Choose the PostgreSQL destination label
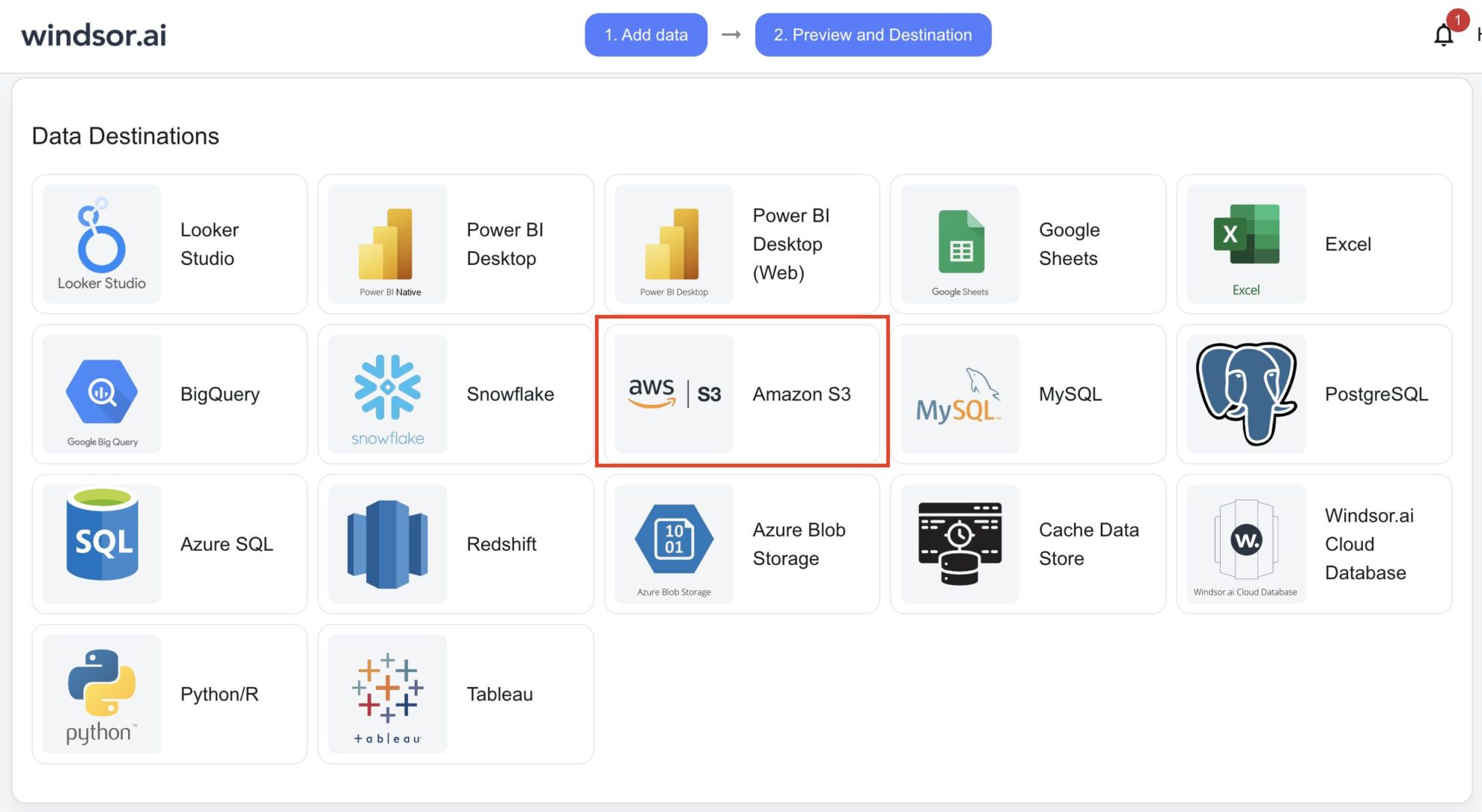 1376,394
